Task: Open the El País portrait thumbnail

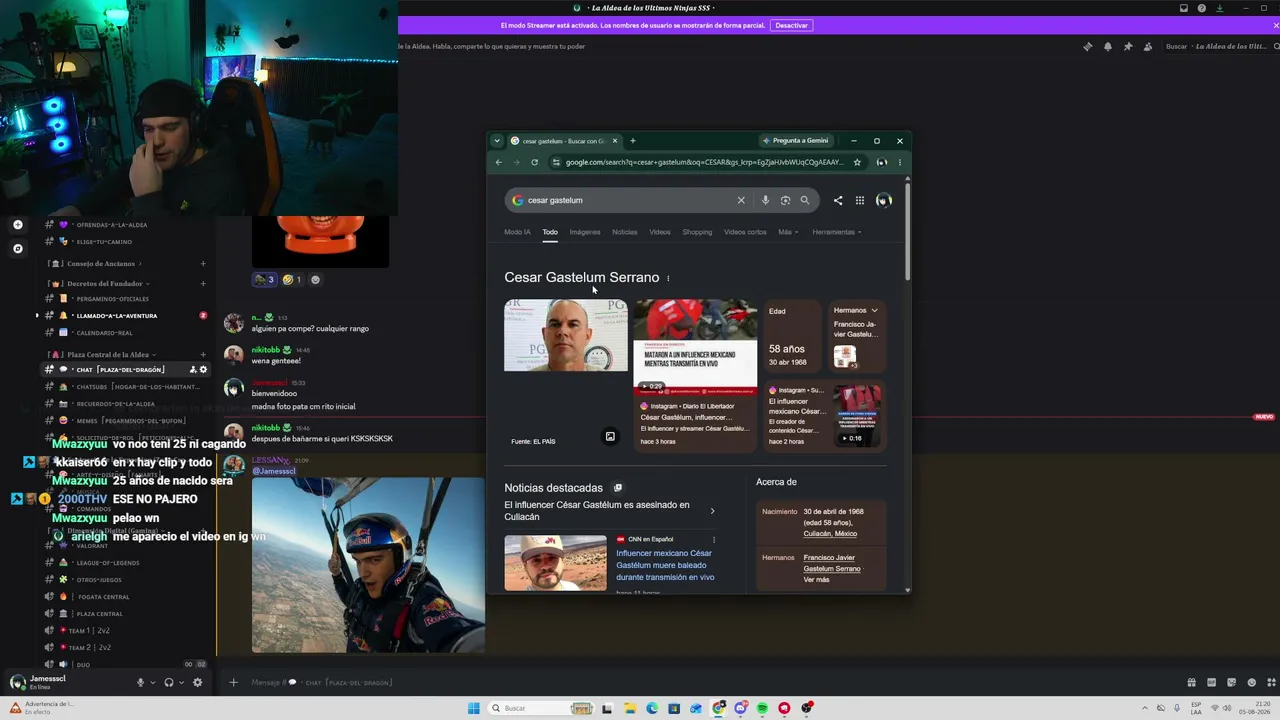Action: (566, 335)
